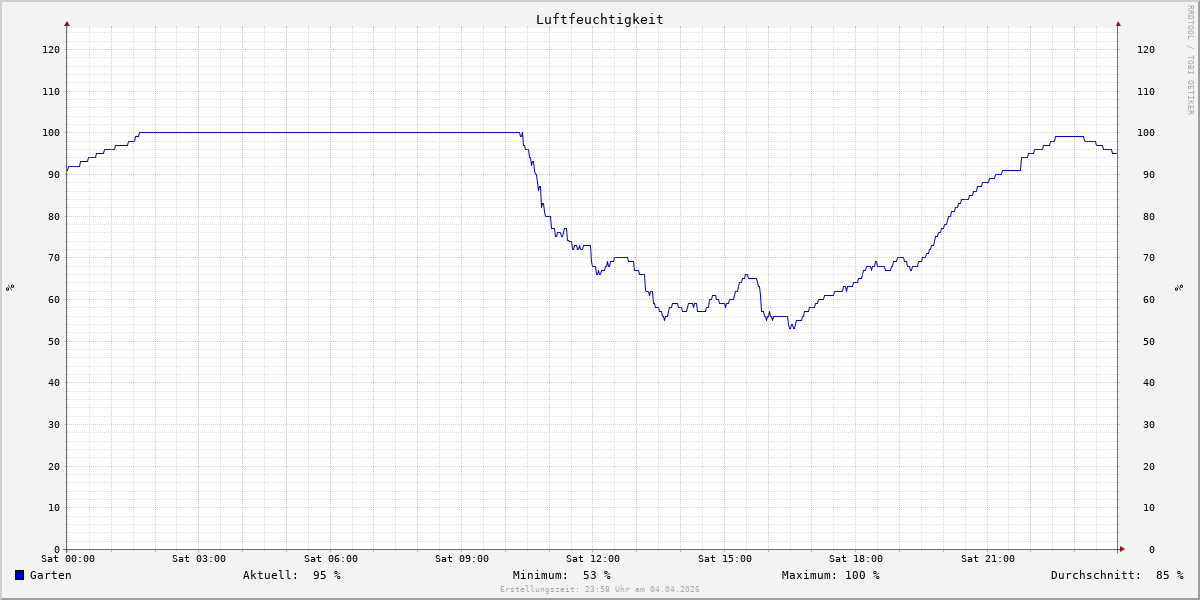The height and width of the screenshot is (600, 1200).
Task: Click the Sat 21:00 x-axis label
Action: pos(987,559)
